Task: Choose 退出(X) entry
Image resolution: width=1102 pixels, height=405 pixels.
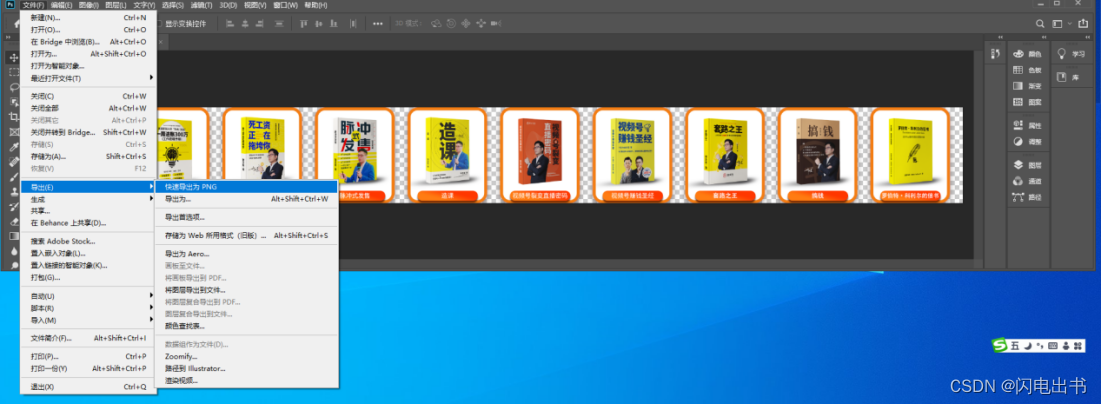Action: pyautogui.click(x=90, y=387)
